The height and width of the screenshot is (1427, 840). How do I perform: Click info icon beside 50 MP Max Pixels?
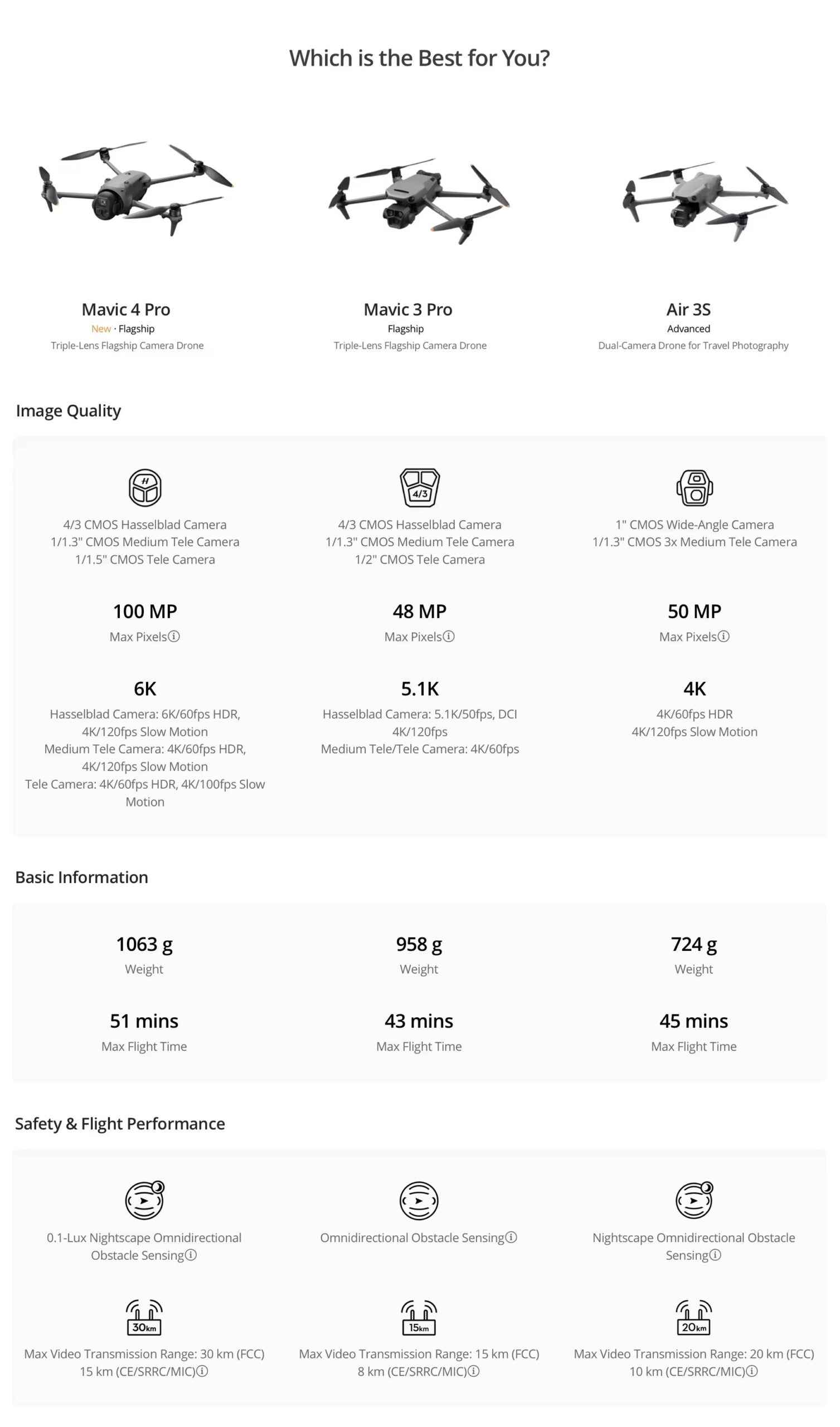pyautogui.click(x=724, y=636)
